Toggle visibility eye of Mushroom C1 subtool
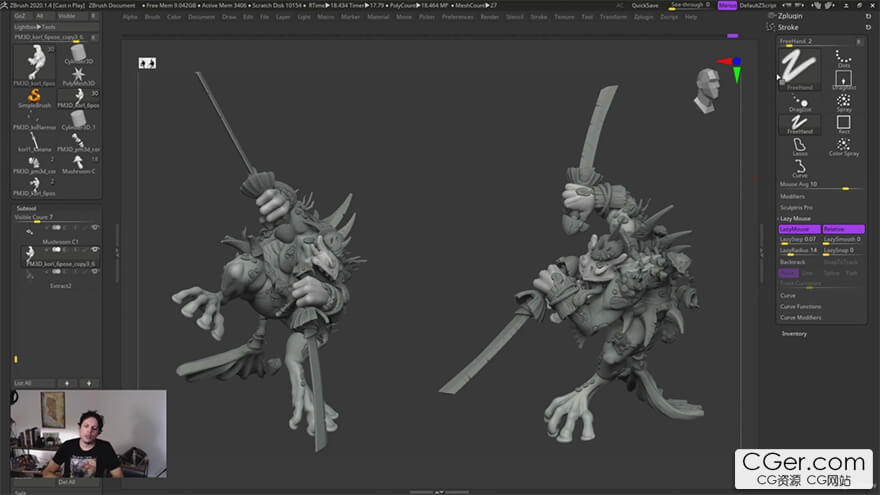Screen dimensions: 880x495 click(x=95, y=227)
